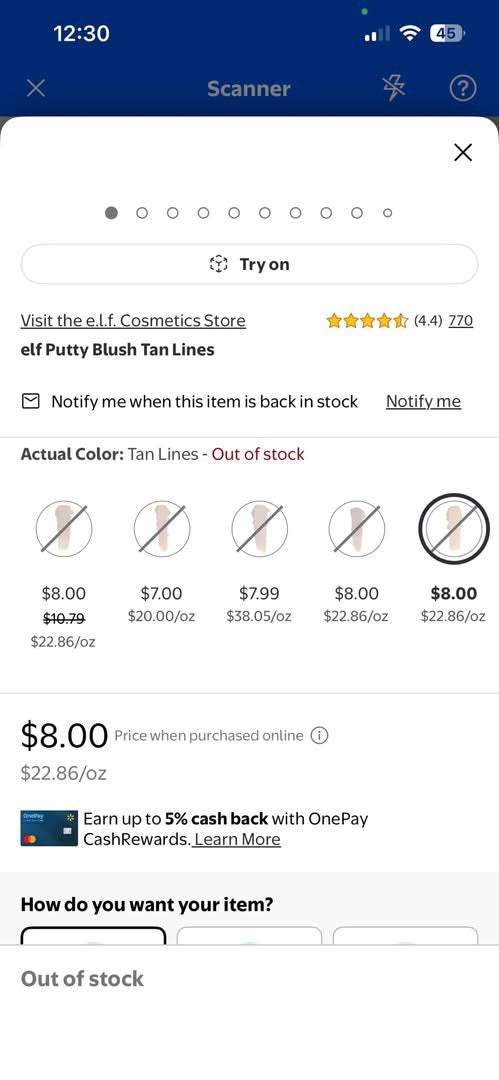The image size is (499, 1080).
Task: Open price info circle icon
Action: [x=318, y=736]
